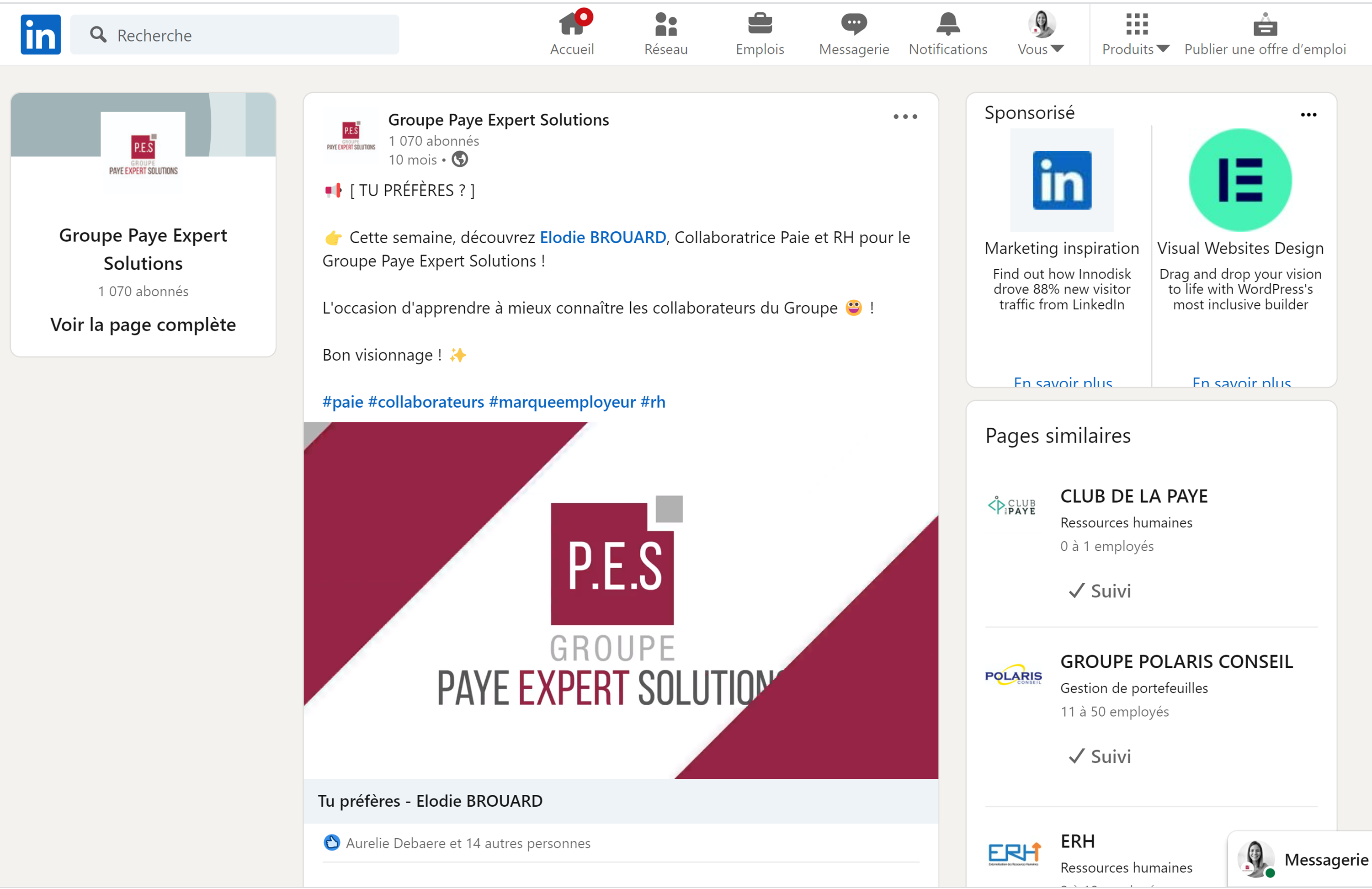
Task: Click Marketing inspiration ad title
Action: tap(1061, 248)
